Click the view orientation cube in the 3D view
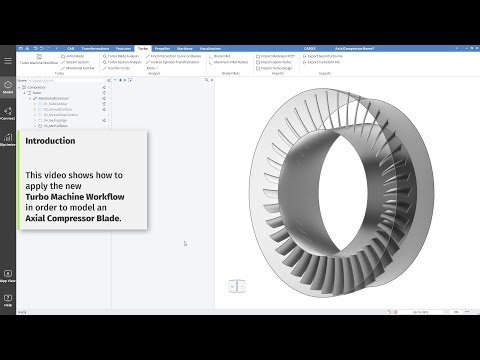 click(237, 286)
